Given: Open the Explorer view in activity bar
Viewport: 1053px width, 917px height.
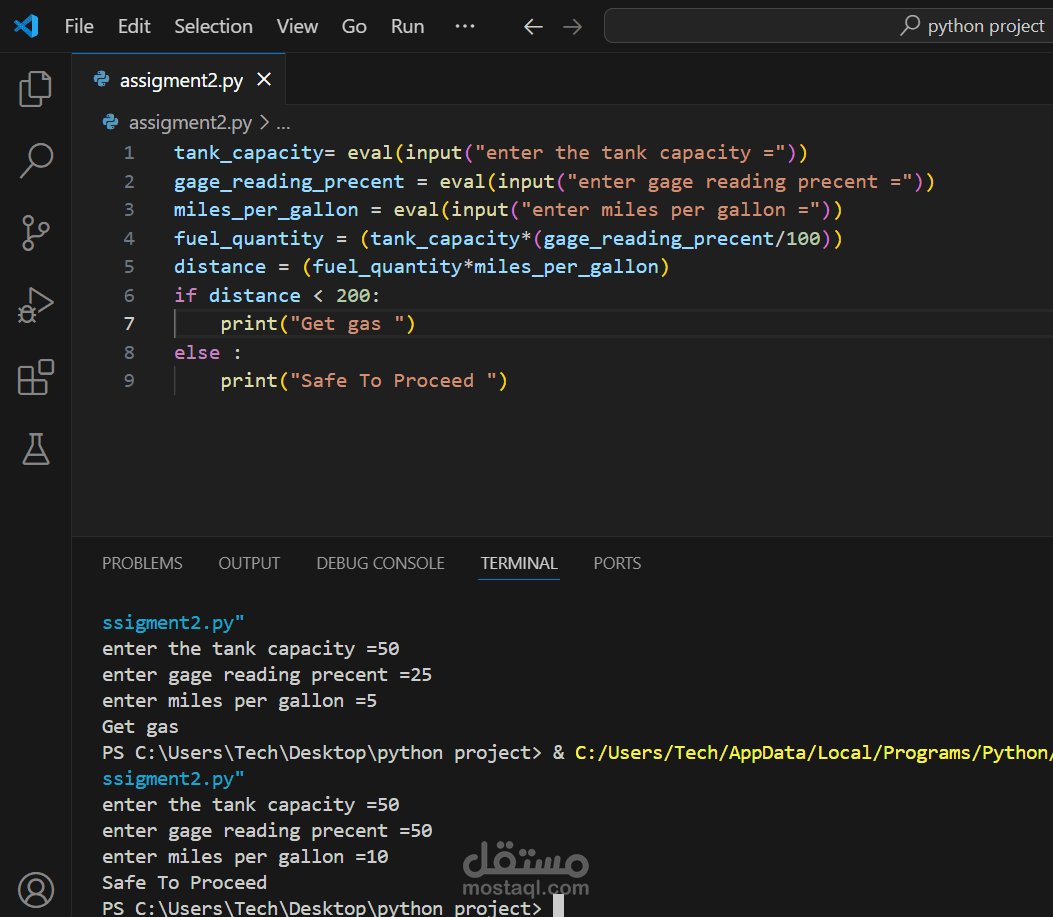Looking at the screenshot, I should click(x=36, y=89).
